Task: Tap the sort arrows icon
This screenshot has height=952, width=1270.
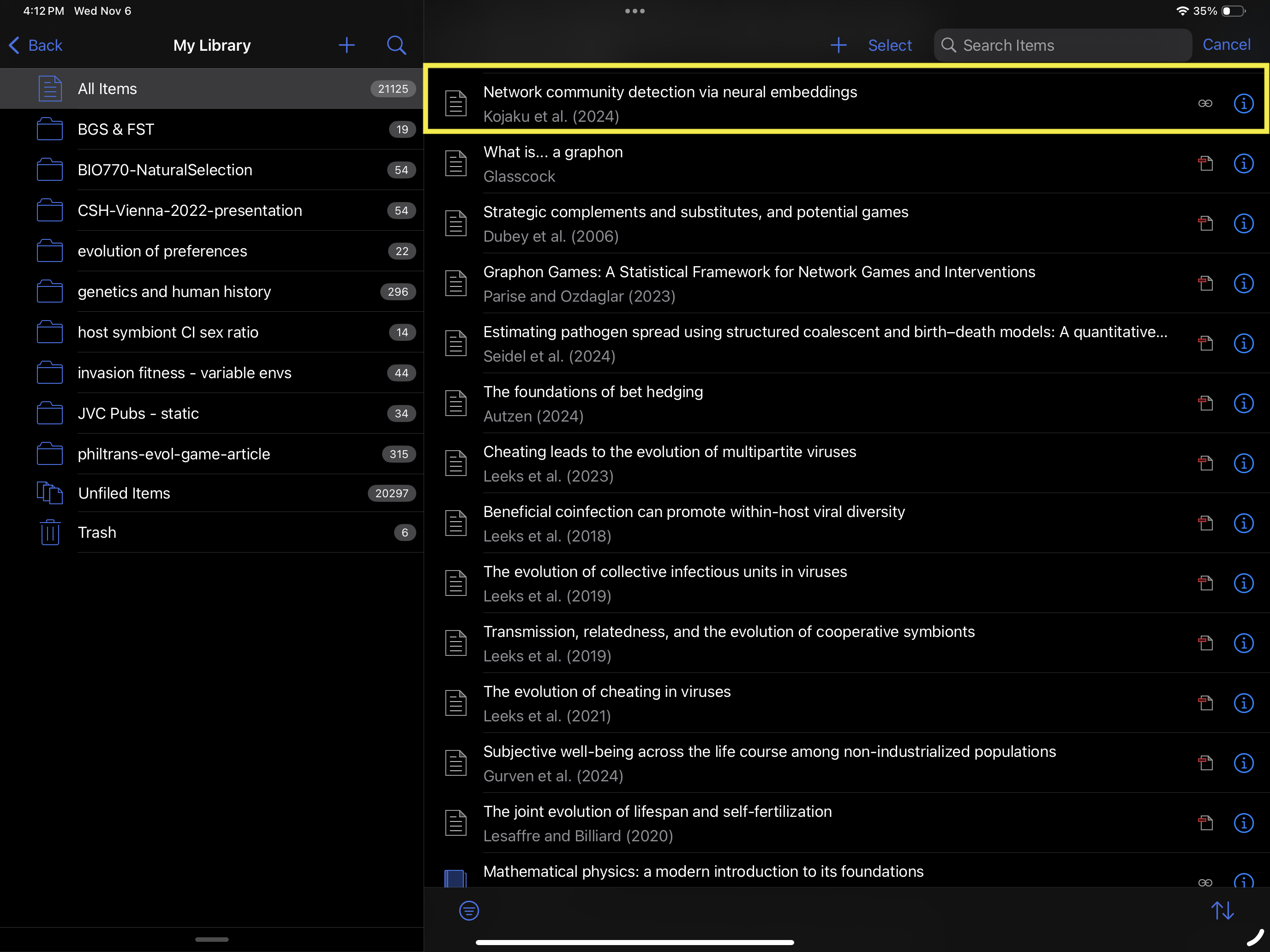Action: click(1222, 910)
